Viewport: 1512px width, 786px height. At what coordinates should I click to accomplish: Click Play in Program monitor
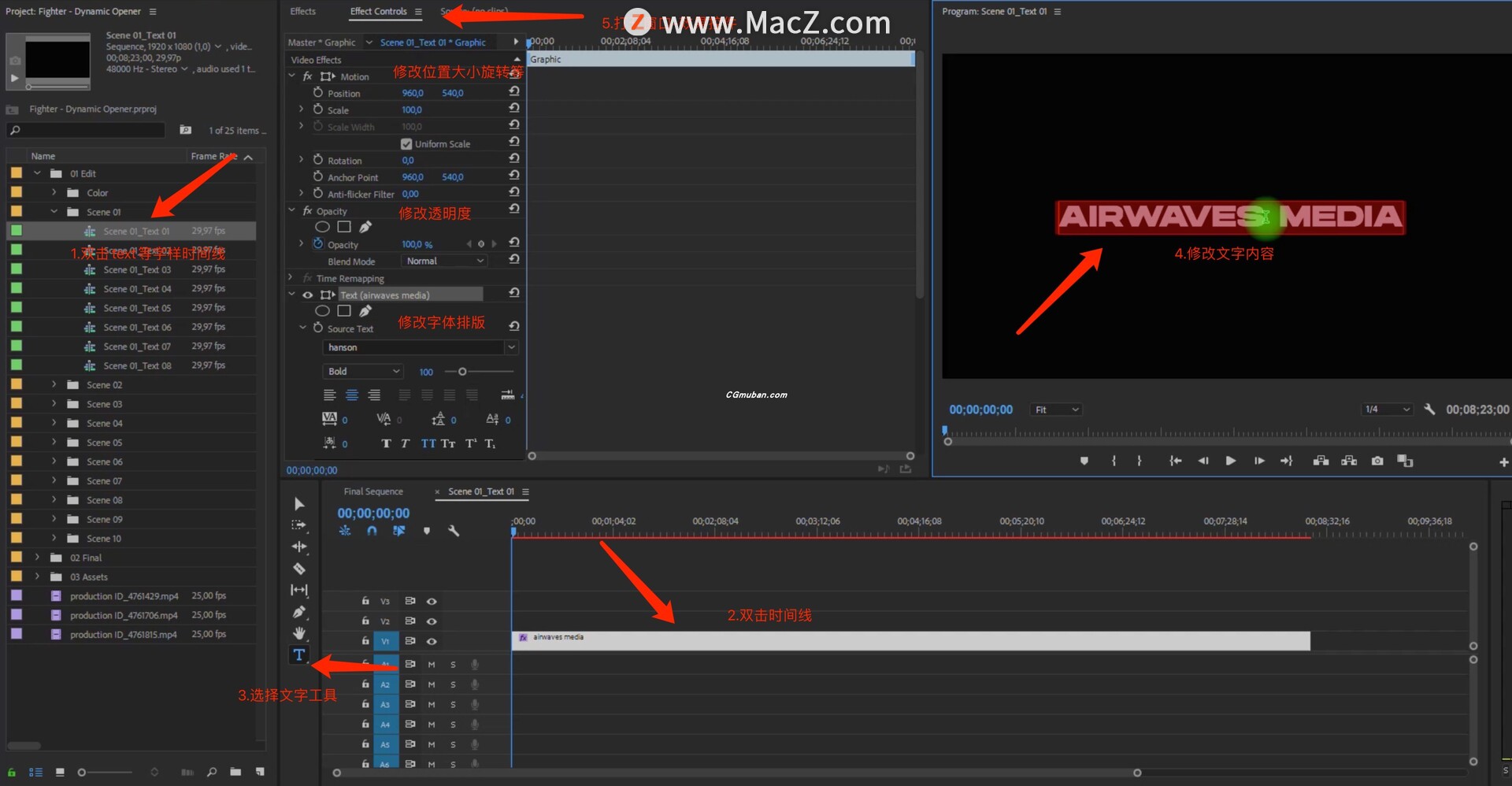1230,461
